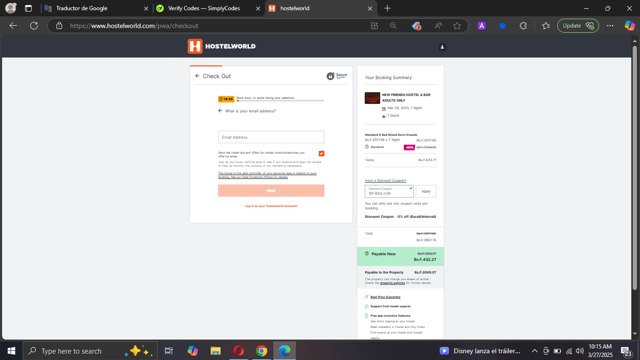Open the user account icon in the header
The width and height of the screenshot is (640, 360).
442,47
